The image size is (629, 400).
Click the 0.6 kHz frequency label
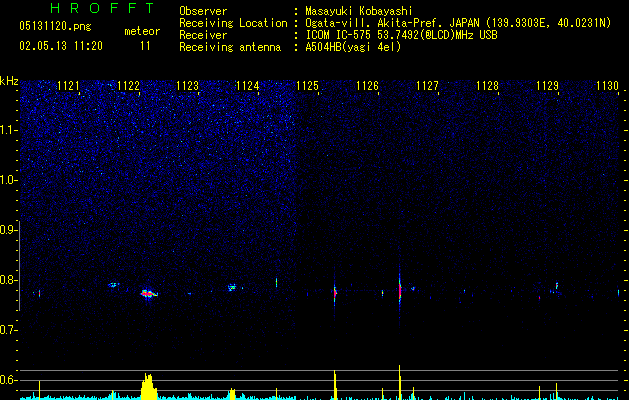pyautogui.click(x=8, y=380)
